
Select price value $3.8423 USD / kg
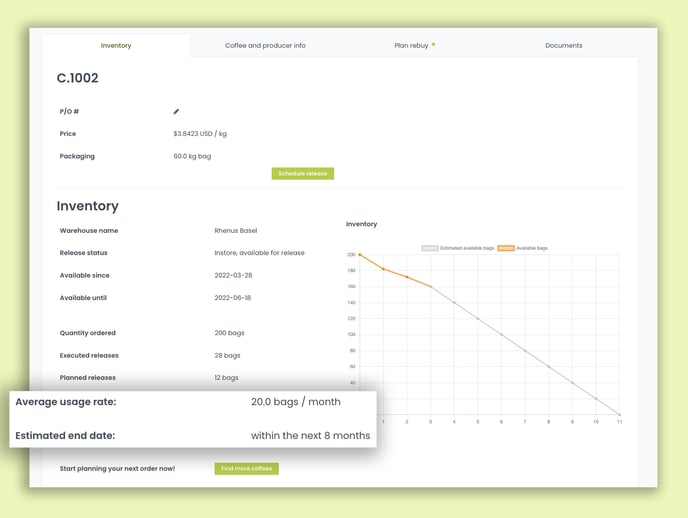click(200, 134)
